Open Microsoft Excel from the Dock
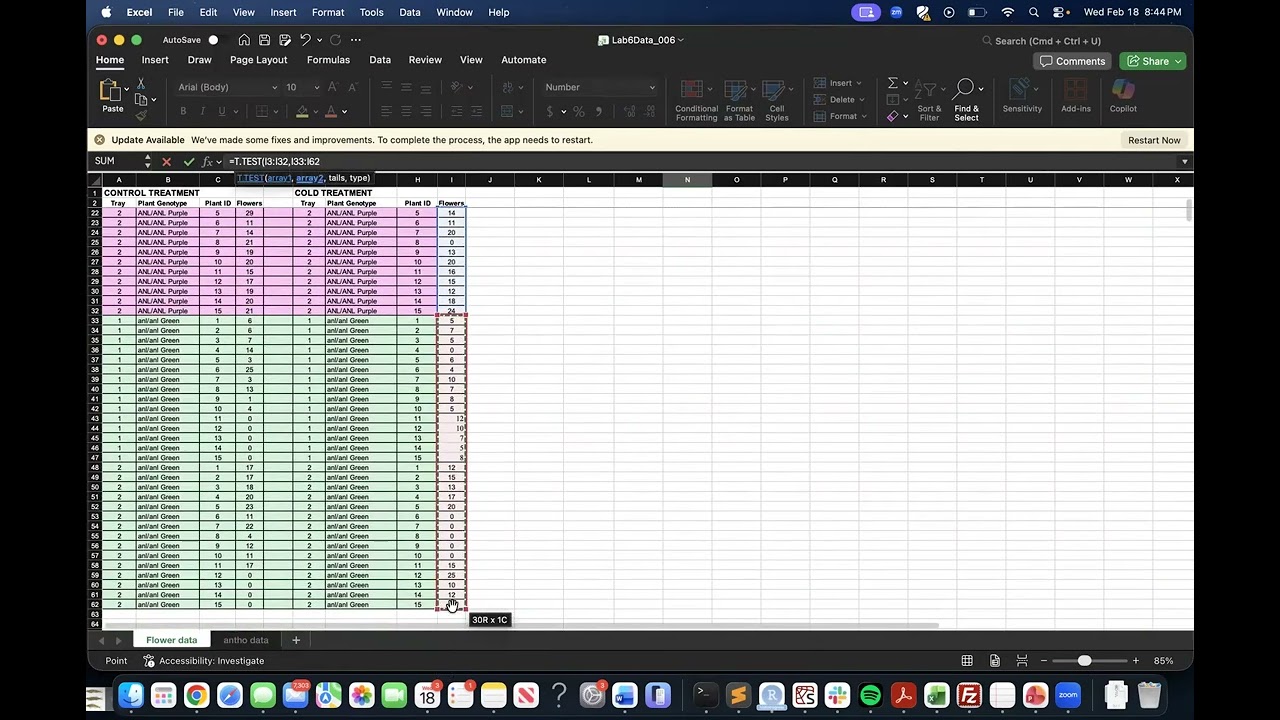1280x720 pixels. (936, 695)
